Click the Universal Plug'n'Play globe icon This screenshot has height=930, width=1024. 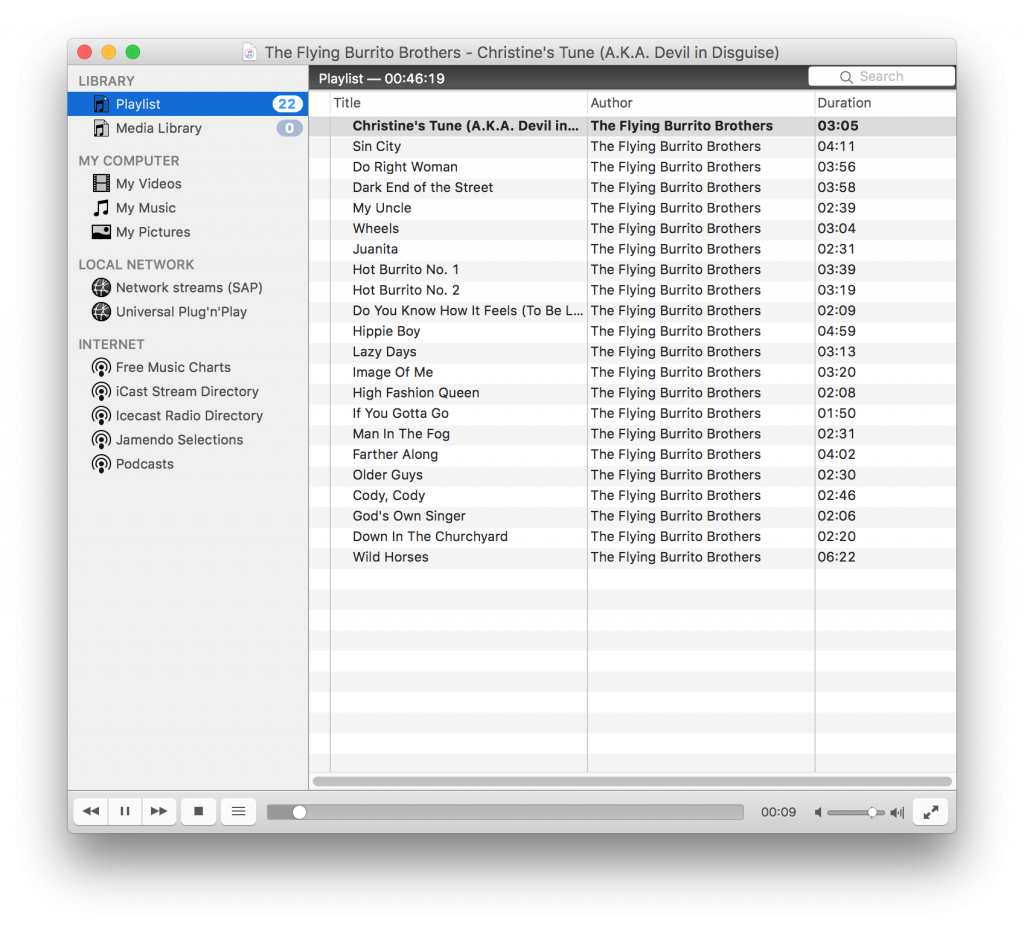(101, 312)
